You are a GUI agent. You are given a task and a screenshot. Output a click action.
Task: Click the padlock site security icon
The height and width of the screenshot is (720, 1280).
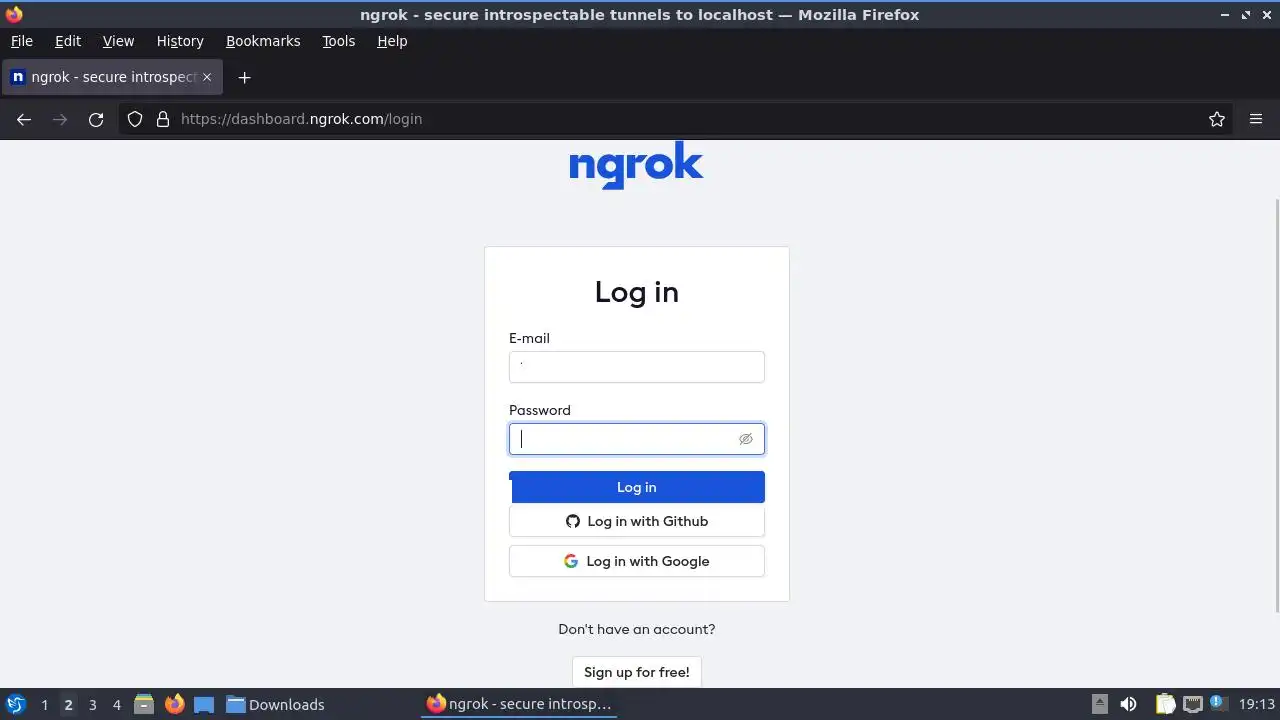click(x=163, y=119)
